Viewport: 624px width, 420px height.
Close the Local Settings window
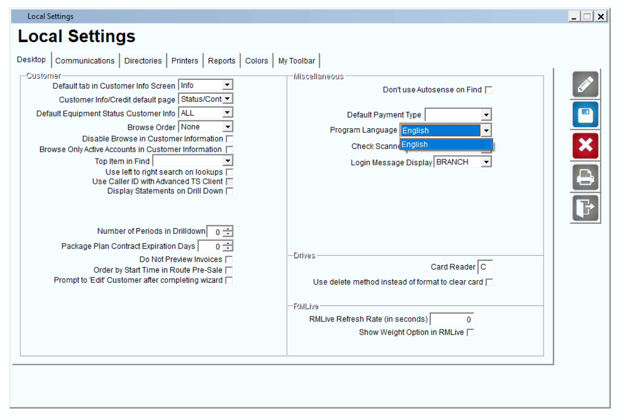coord(601,17)
